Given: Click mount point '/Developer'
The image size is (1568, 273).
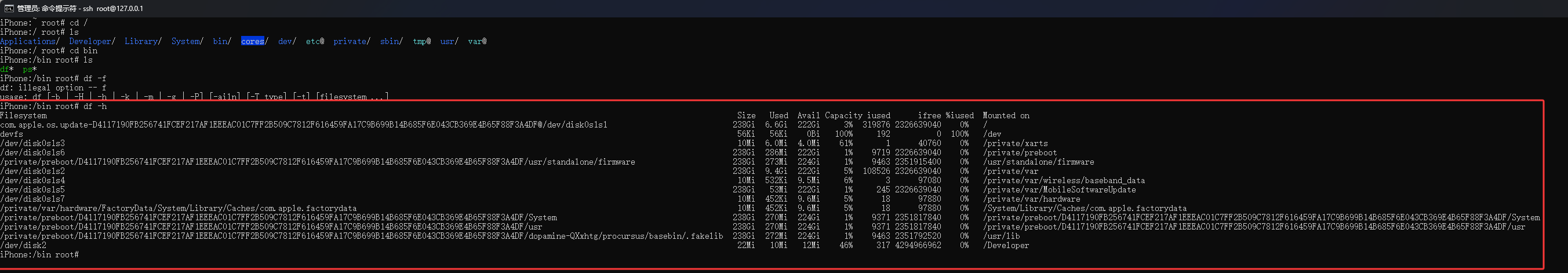Looking at the screenshot, I should pos(1006,246).
